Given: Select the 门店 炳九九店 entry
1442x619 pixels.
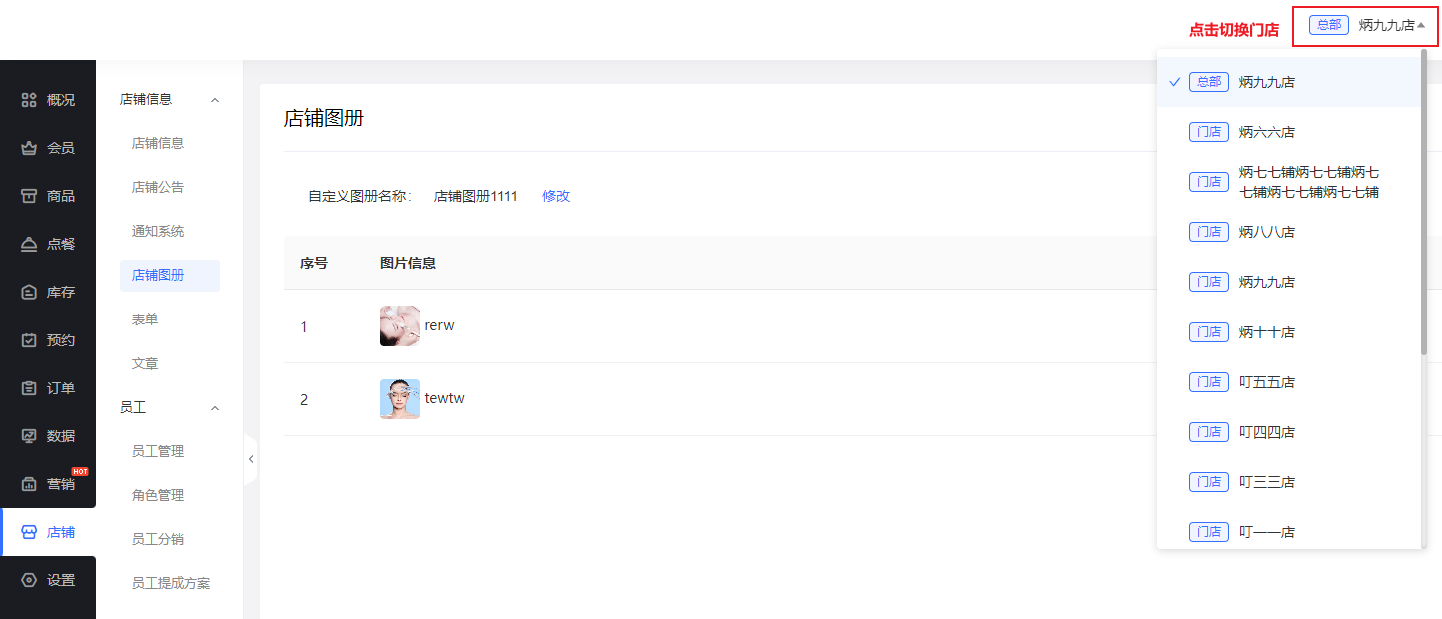Looking at the screenshot, I should [x=1289, y=282].
